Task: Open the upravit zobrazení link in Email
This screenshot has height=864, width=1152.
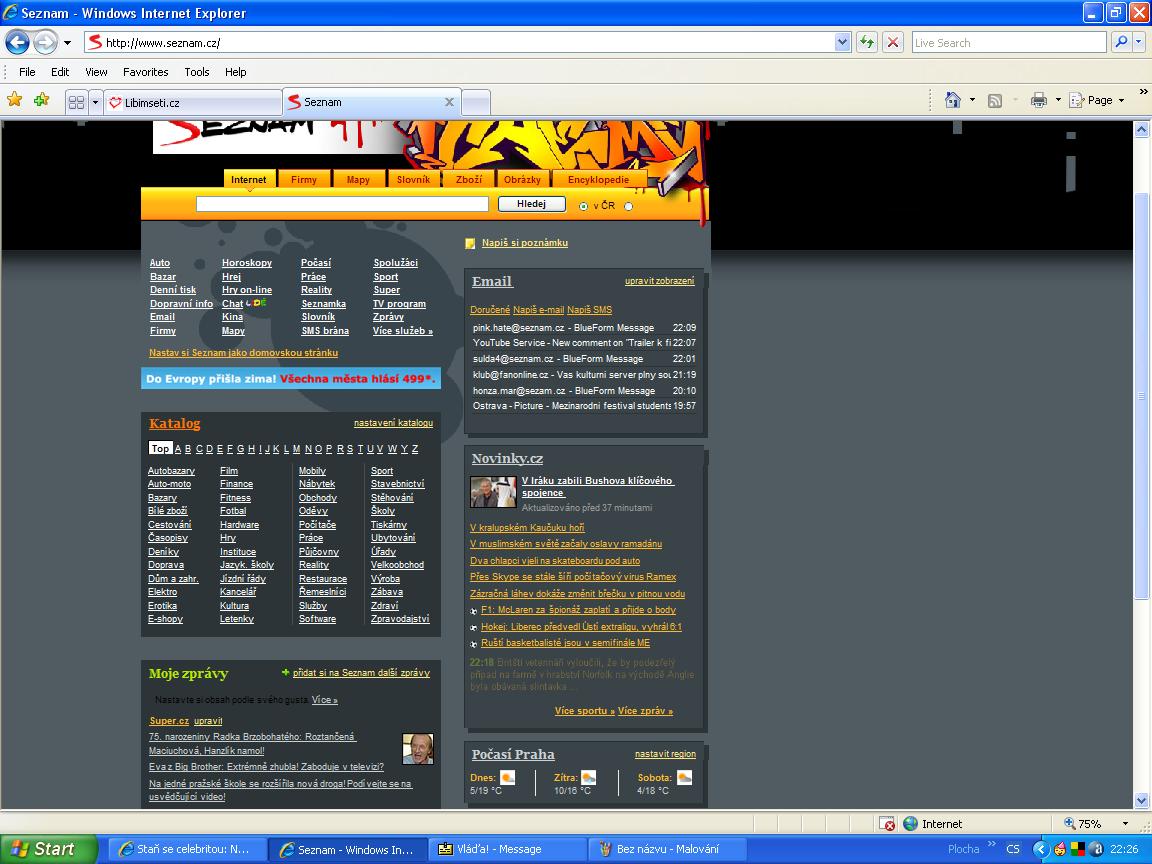Action: coord(659,281)
